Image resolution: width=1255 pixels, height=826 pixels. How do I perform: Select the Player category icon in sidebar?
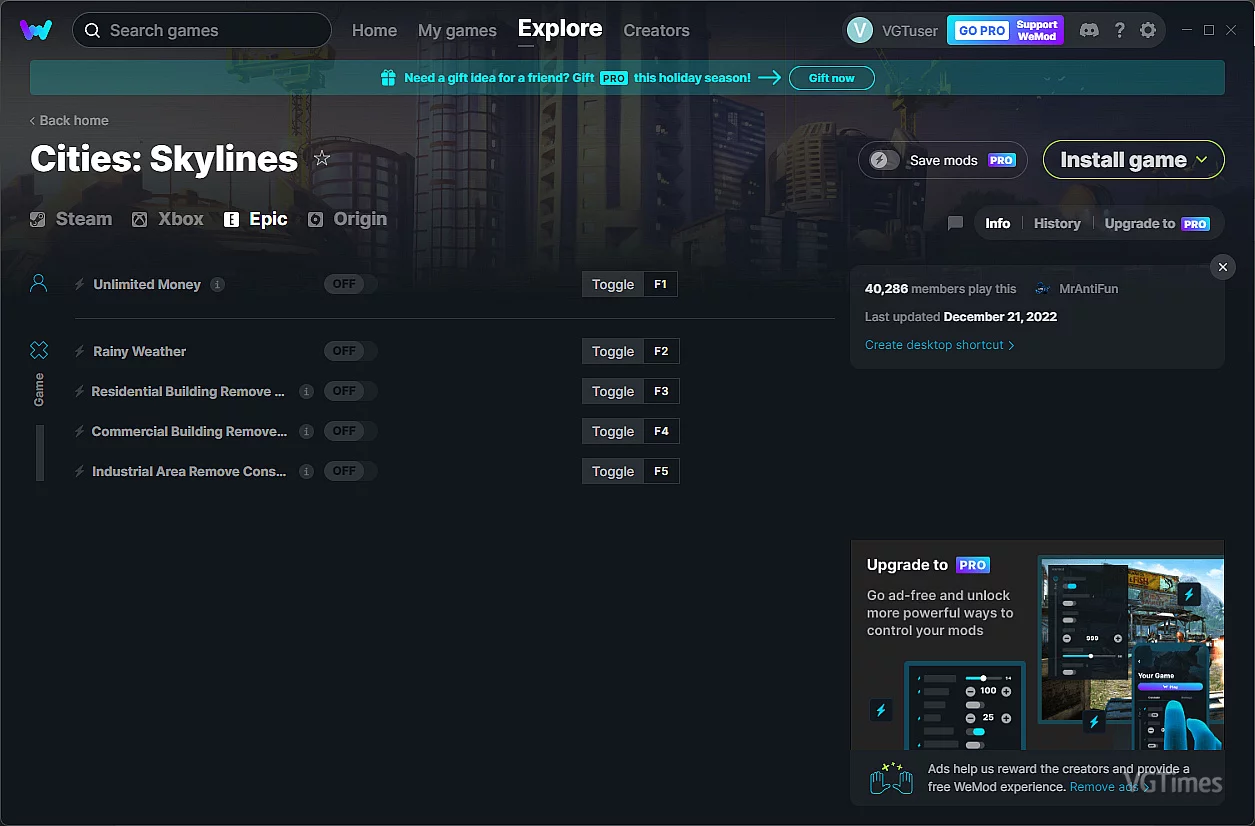point(39,284)
